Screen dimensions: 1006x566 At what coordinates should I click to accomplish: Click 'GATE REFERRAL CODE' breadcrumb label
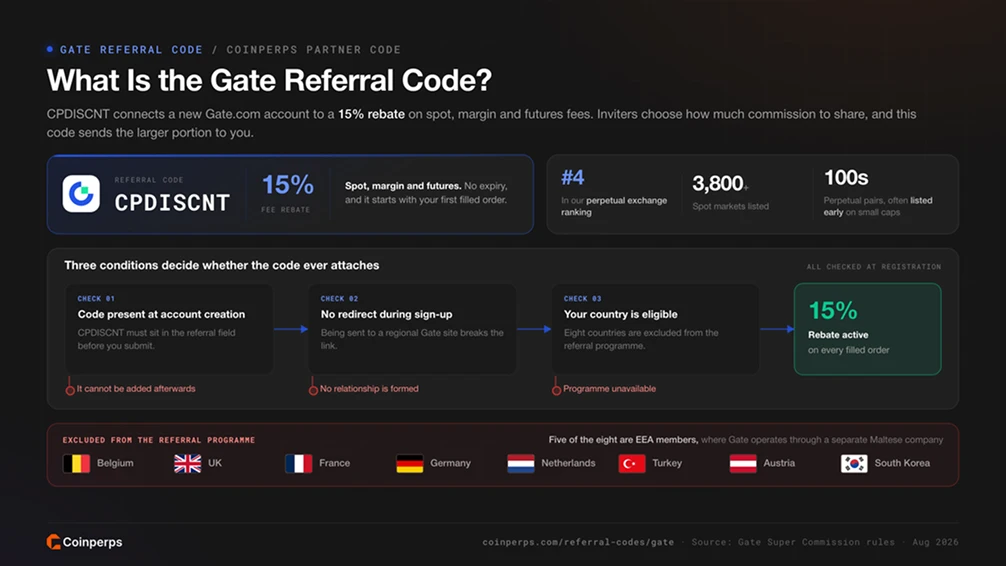pyautogui.click(x=132, y=49)
